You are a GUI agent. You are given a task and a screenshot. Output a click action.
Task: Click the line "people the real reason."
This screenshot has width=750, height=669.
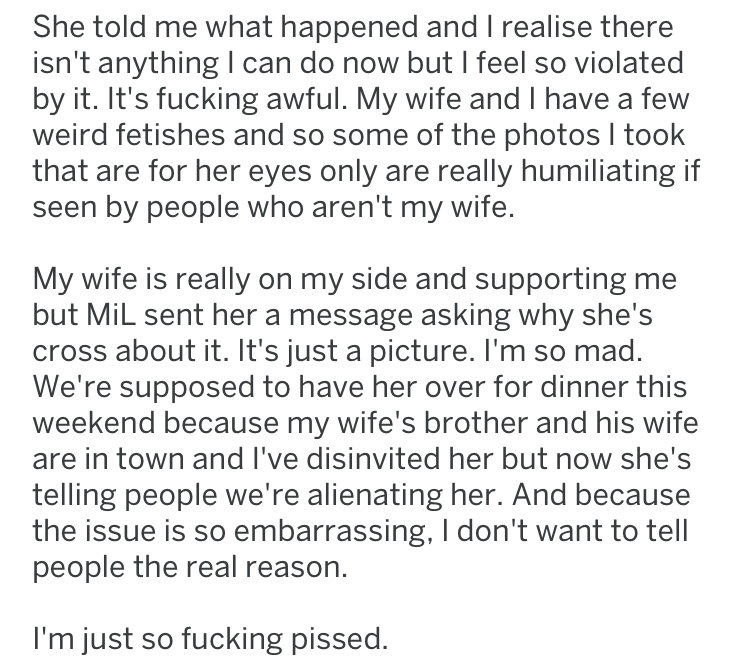pyautogui.click(x=190, y=568)
